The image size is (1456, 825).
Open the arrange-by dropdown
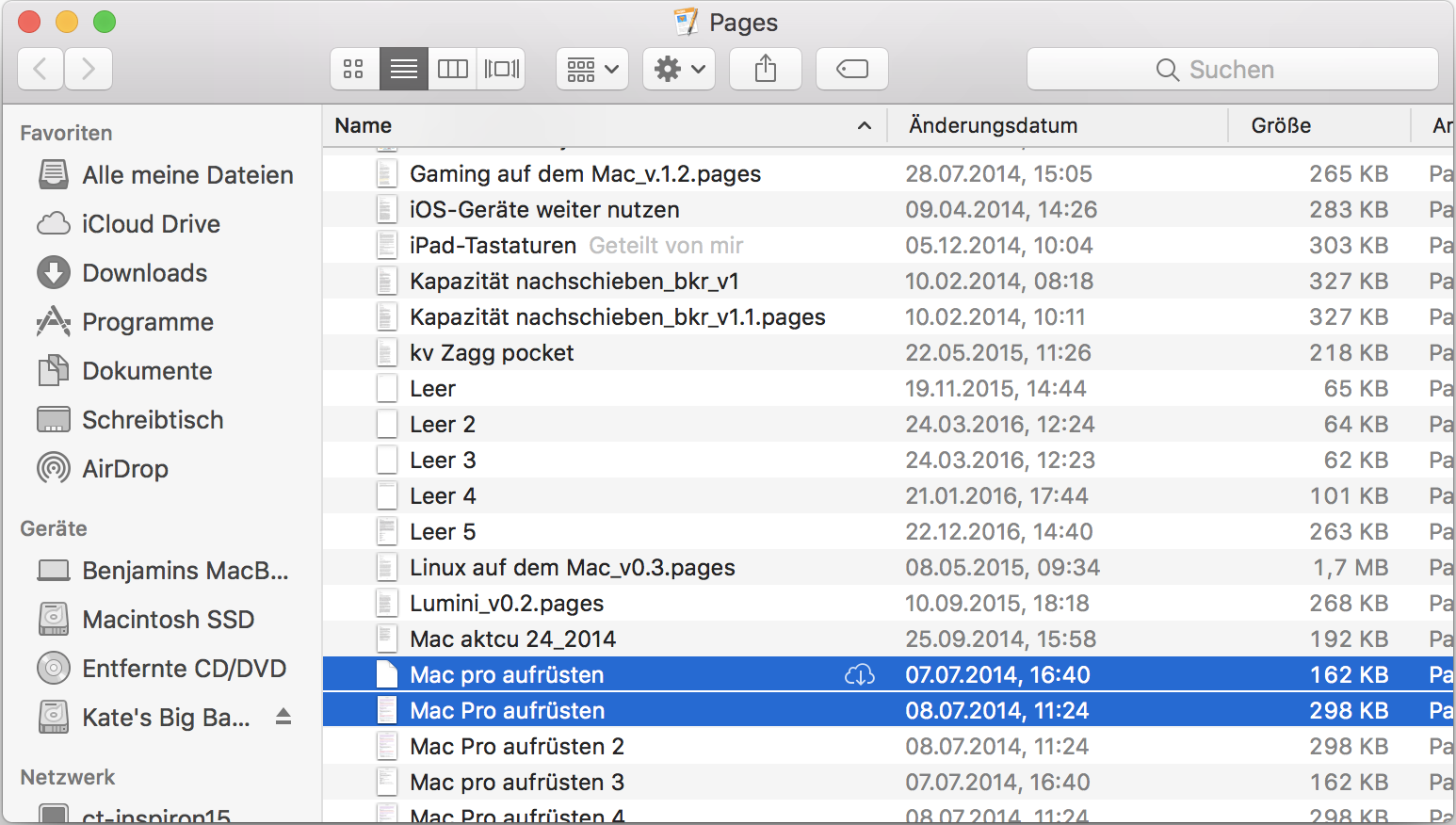[x=592, y=69]
